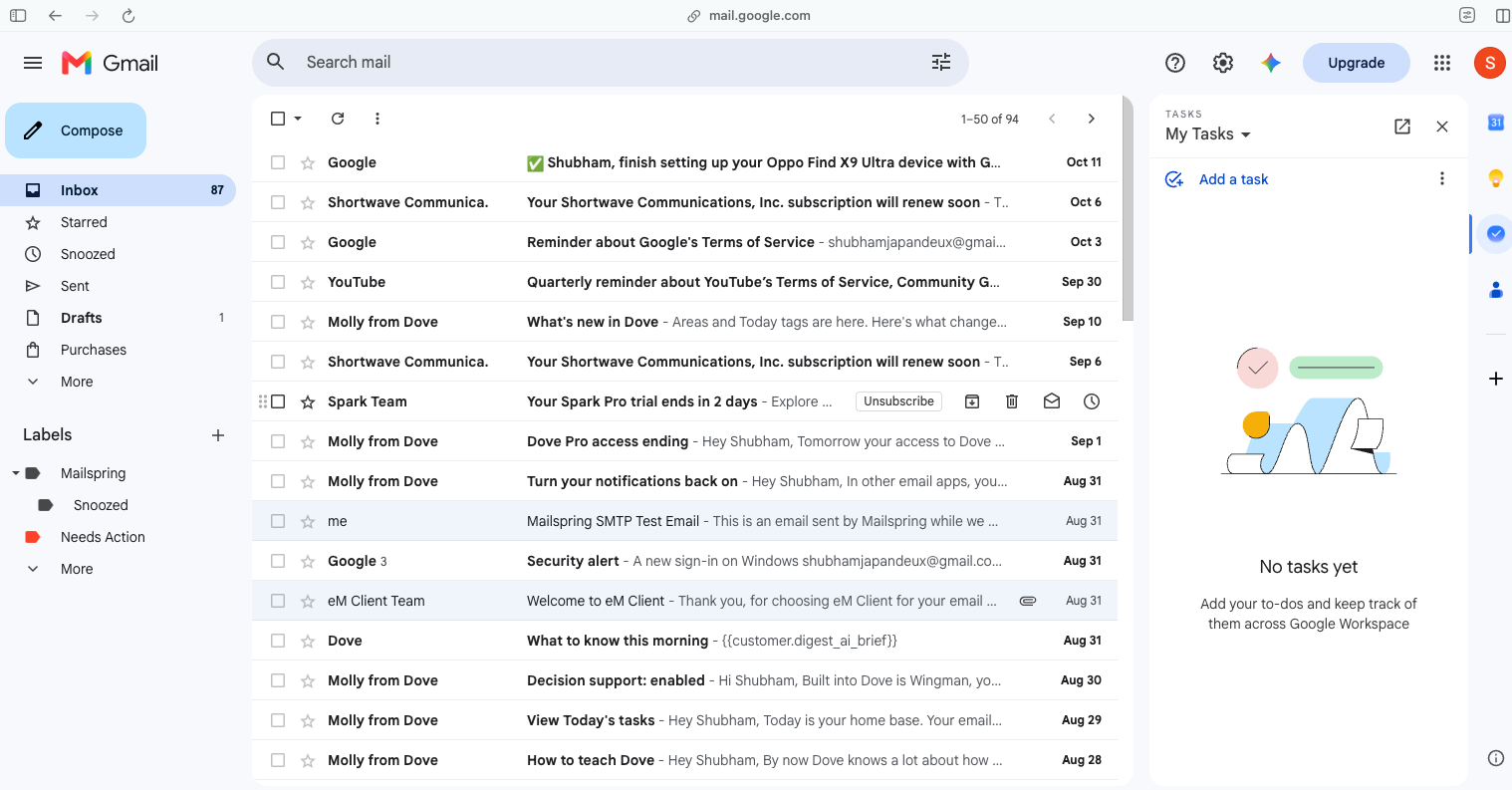1512x790 pixels.
Task: Open the select-all dropdown arrow
Action: 298,119
